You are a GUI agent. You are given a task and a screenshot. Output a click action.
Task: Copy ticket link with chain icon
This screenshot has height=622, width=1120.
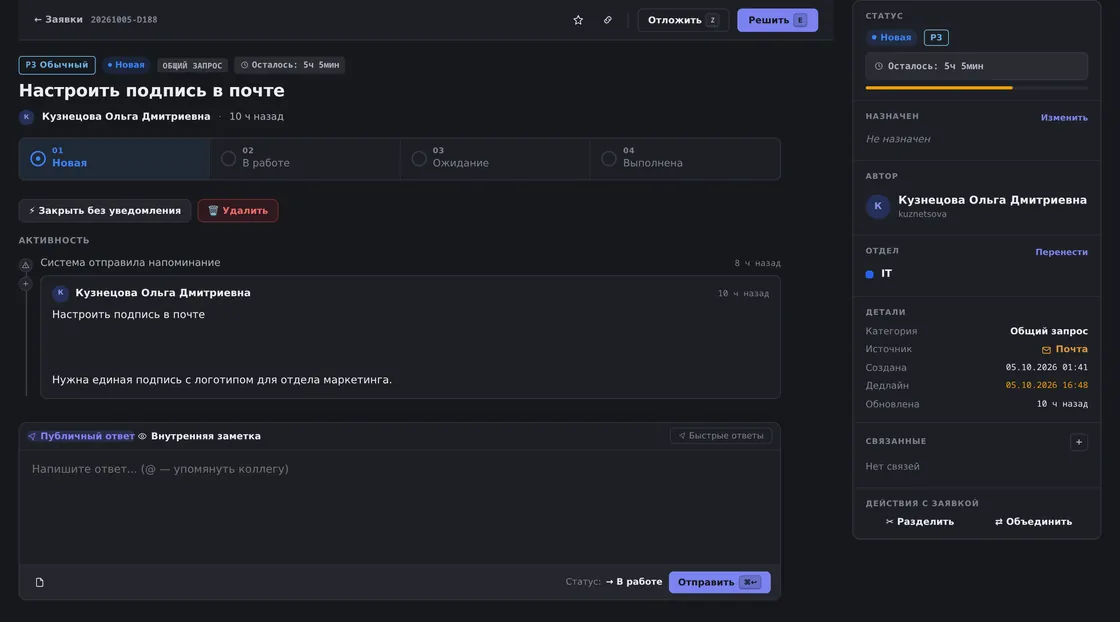coord(608,20)
